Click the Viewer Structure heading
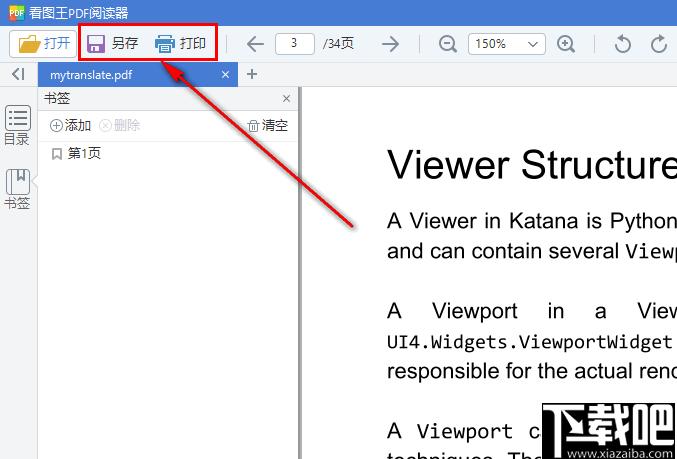This screenshot has height=459, width=677. [532, 165]
